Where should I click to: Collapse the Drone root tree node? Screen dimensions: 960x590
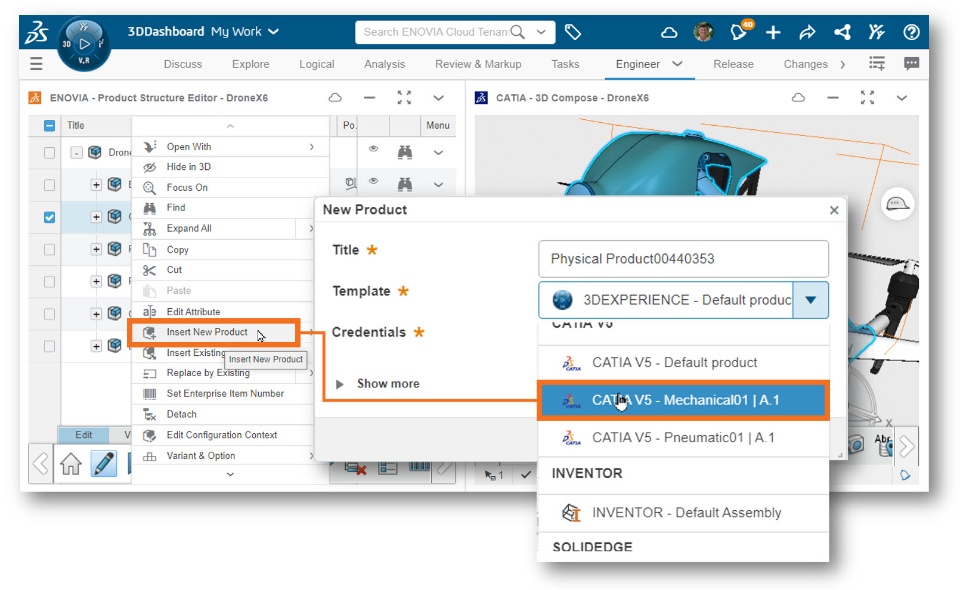click(x=76, y=152)
